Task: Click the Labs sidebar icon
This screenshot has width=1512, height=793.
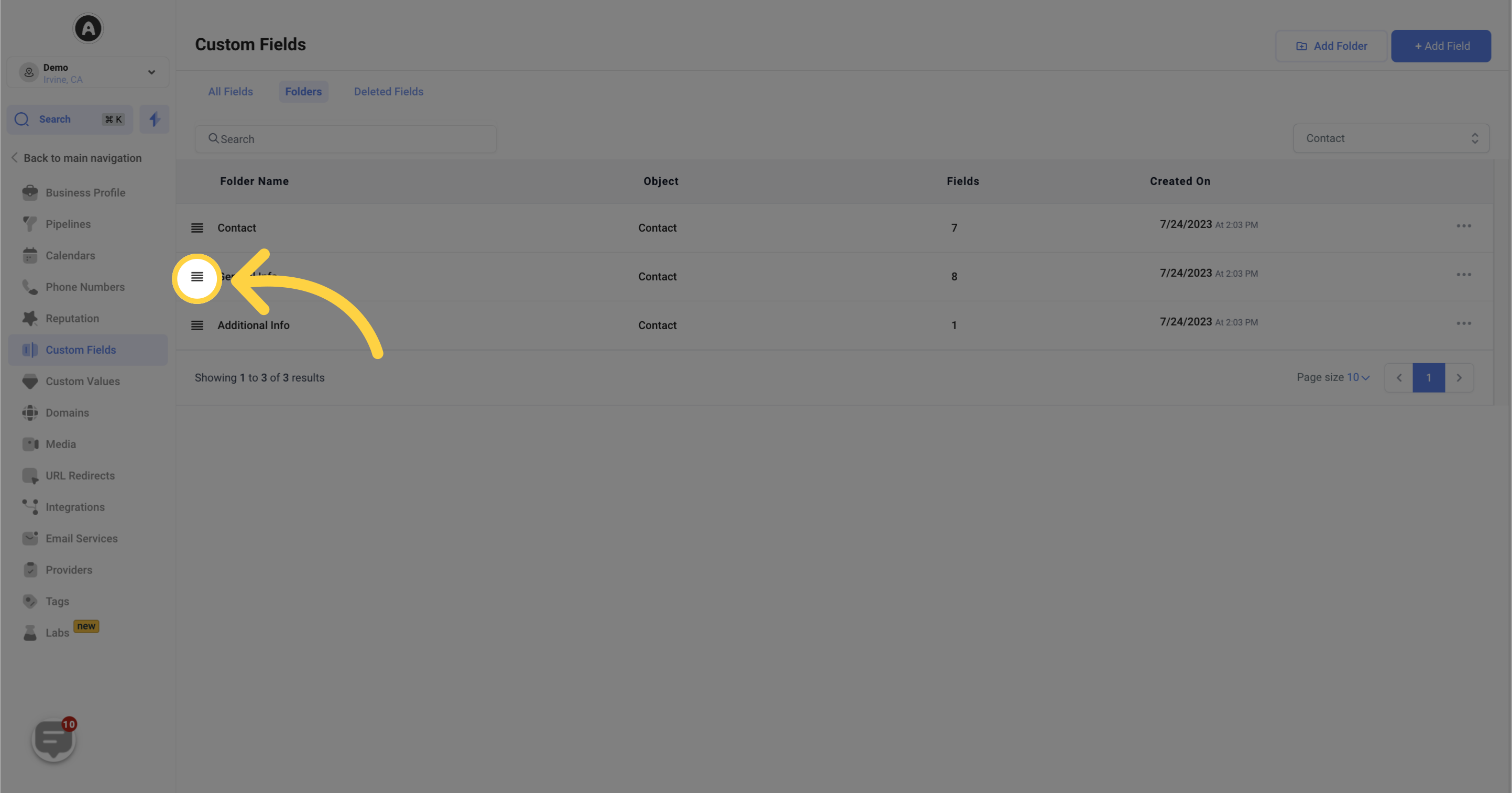Action: pos(30,632)
